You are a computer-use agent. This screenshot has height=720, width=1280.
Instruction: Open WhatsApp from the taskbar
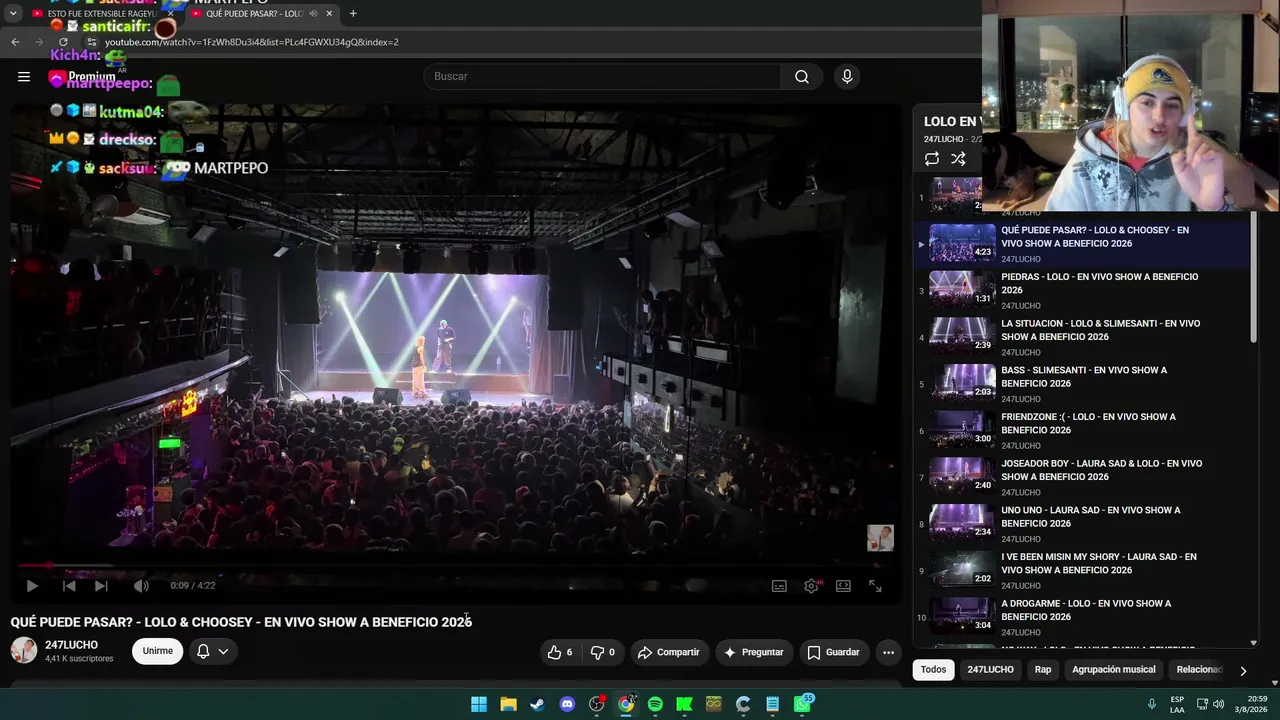pyautogui.click(x=802, y=704)
